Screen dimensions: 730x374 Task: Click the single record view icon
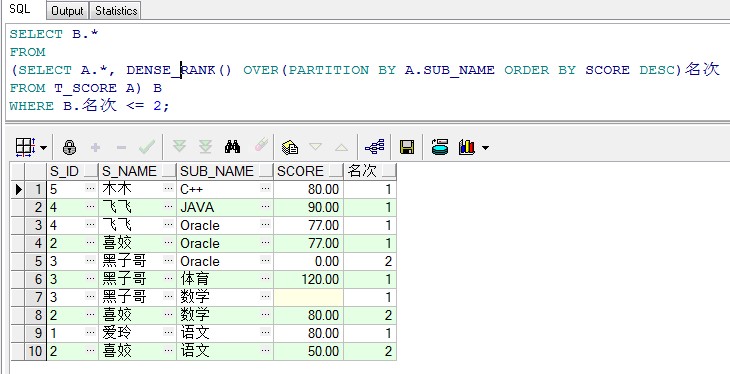pyautogui.click(x=290, y=148)
